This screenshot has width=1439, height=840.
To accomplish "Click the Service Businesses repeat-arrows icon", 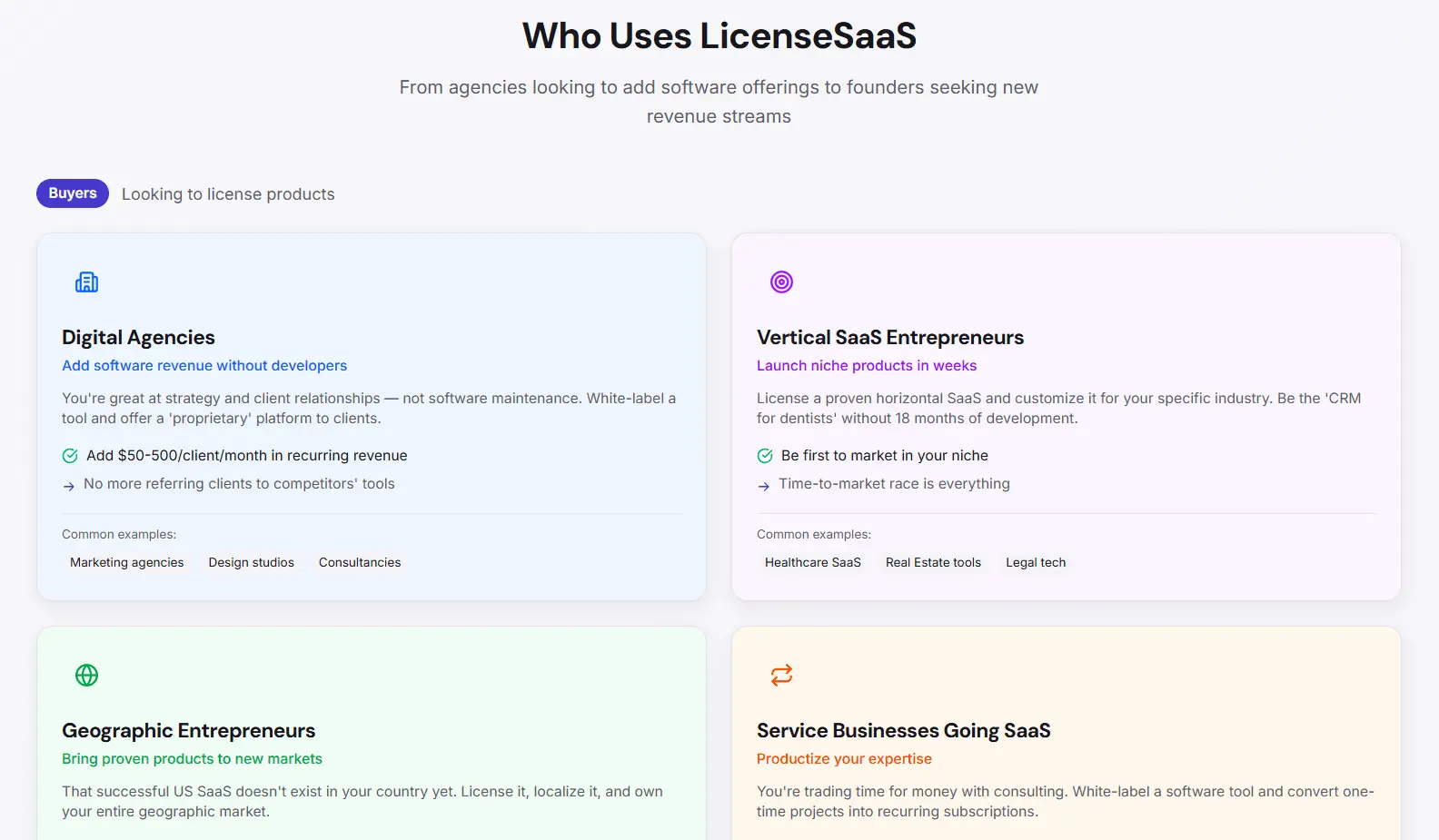I will click(x=781, y=676).
